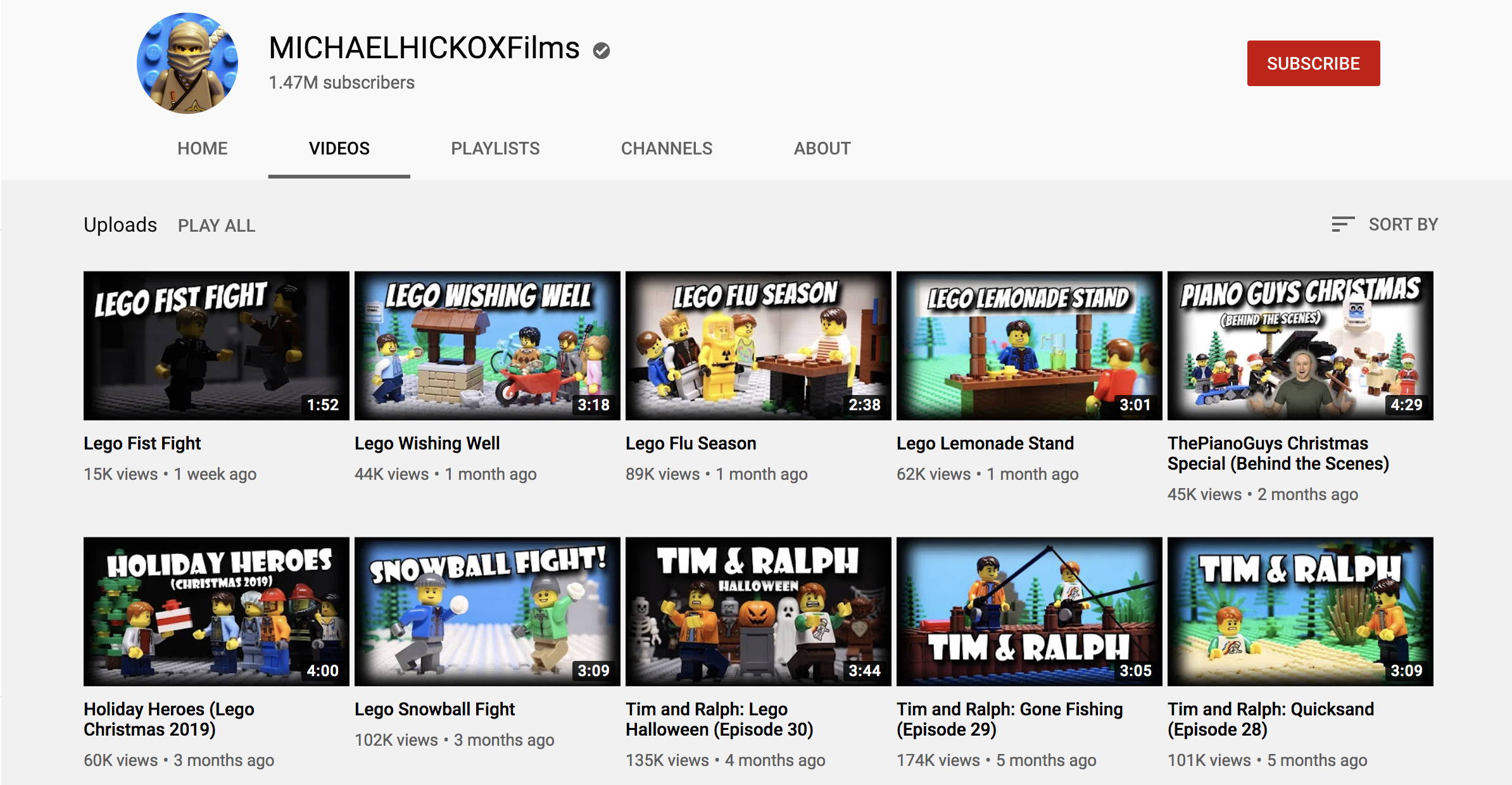Open the Quicksand episode thumbnail
The height and width of the screenshot is (785, 1512).
tap(1301, 612)
